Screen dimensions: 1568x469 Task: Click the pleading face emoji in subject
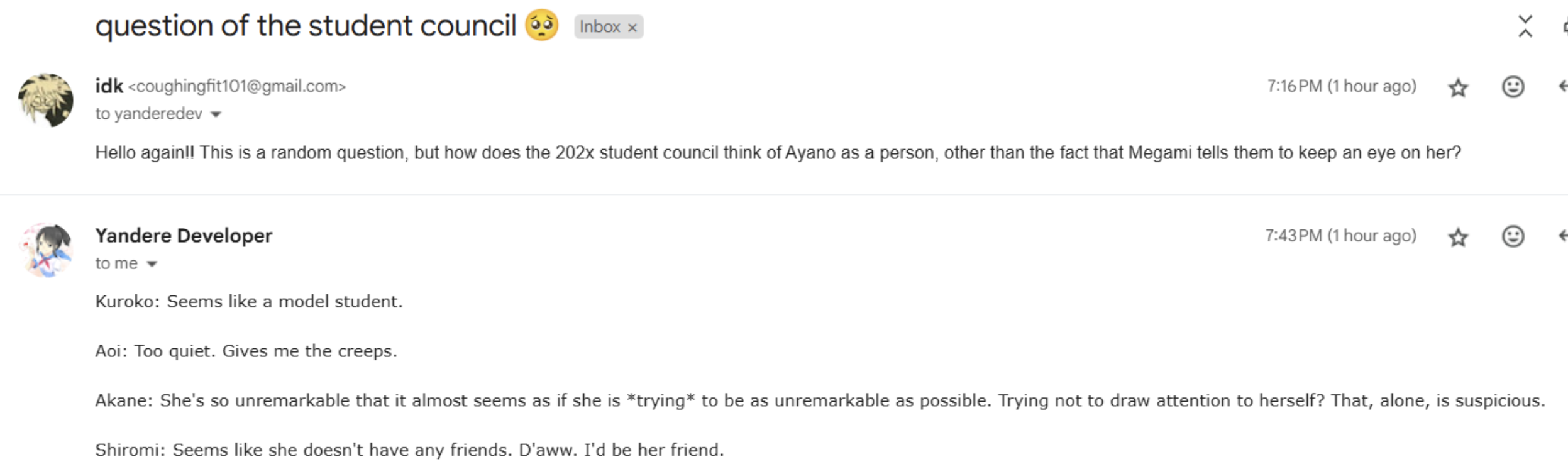coord(541,26)
